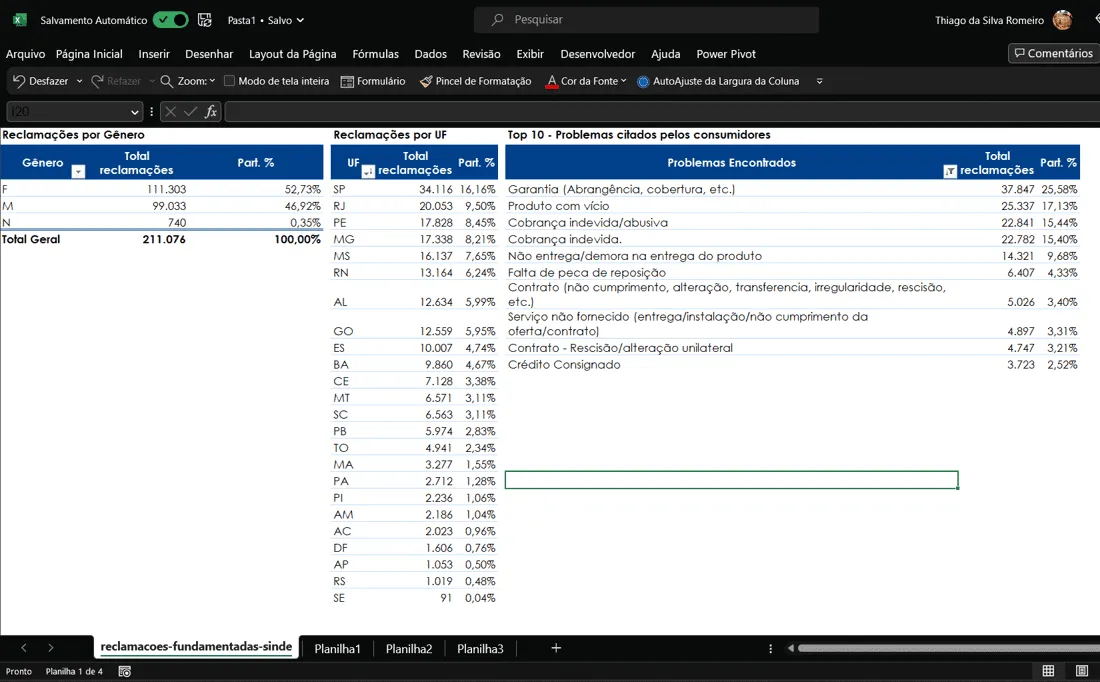
Task: Click the Pesquisar search box
Action: pyautogui.click(x=646, y=20)
